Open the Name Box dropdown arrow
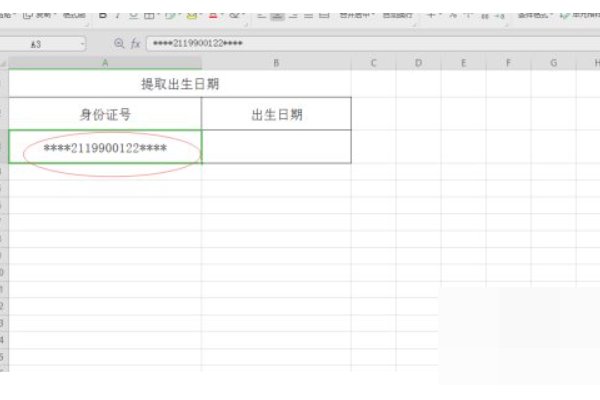This screenshot has width=600, height=400. [81, 44]
